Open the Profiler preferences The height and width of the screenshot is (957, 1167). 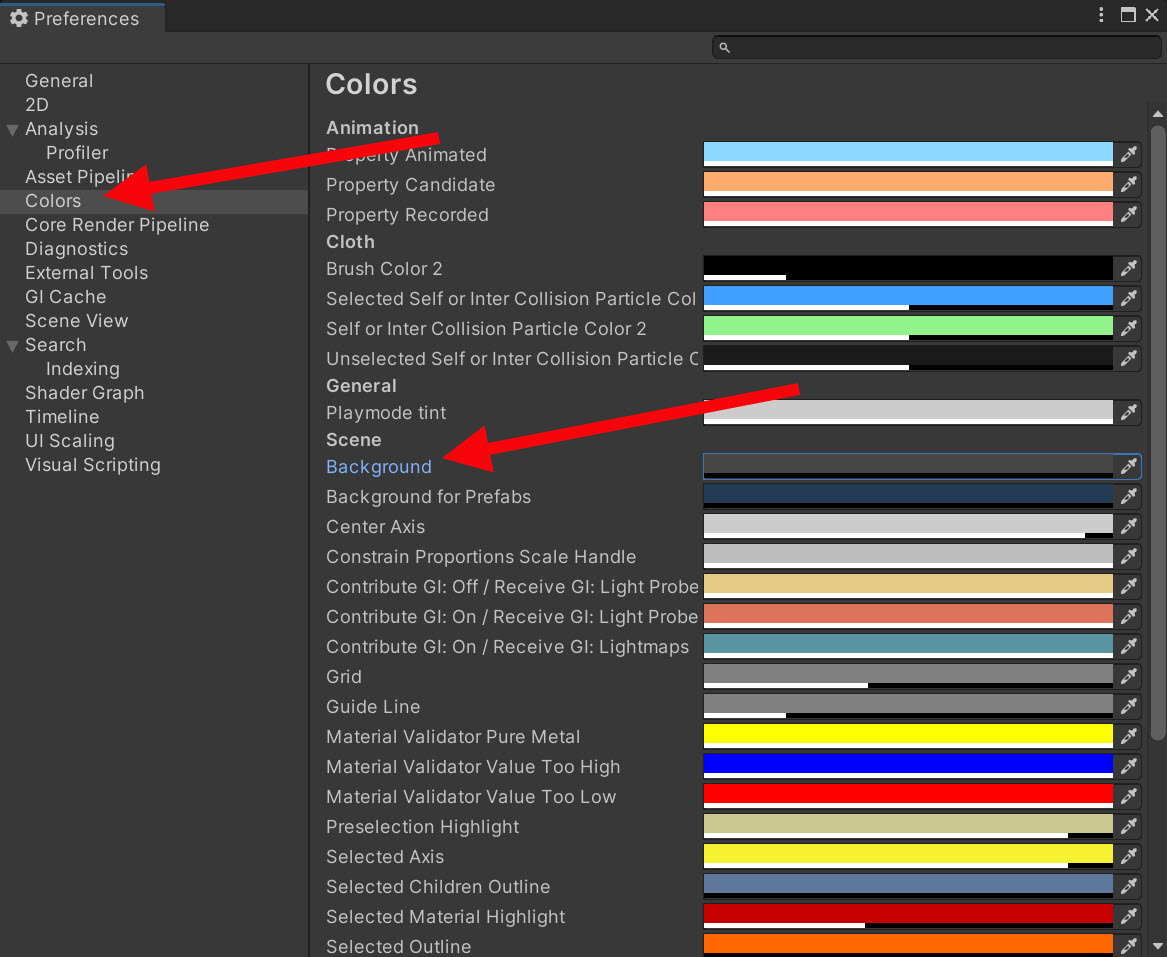(x=77, y=153)
